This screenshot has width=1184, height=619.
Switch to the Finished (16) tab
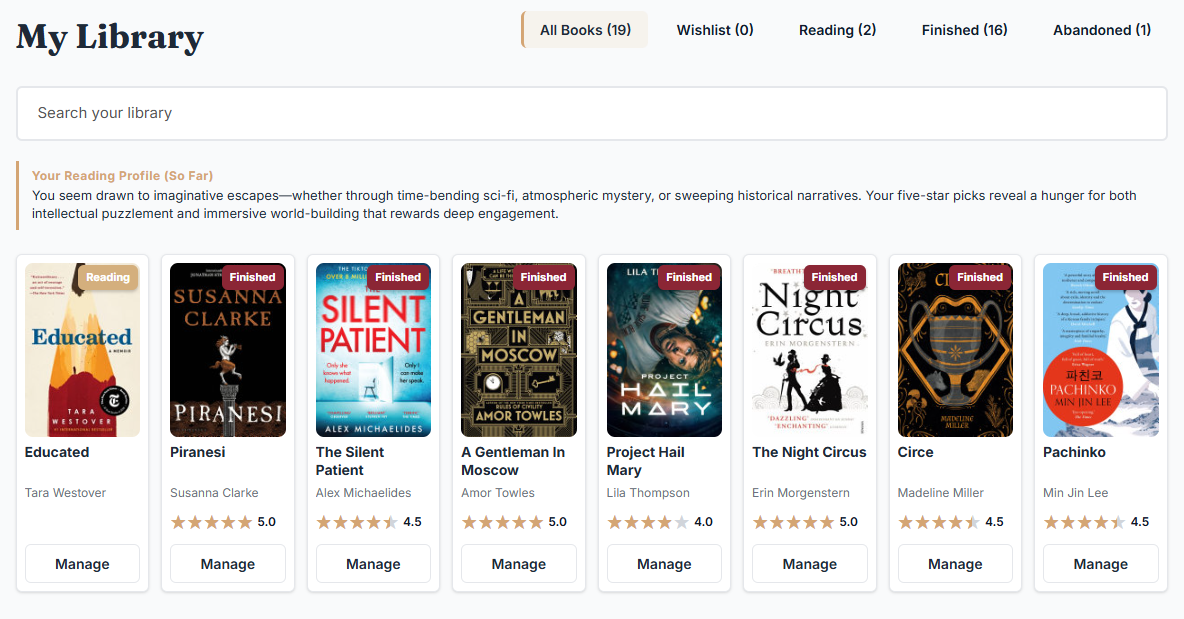click(964, 30)
